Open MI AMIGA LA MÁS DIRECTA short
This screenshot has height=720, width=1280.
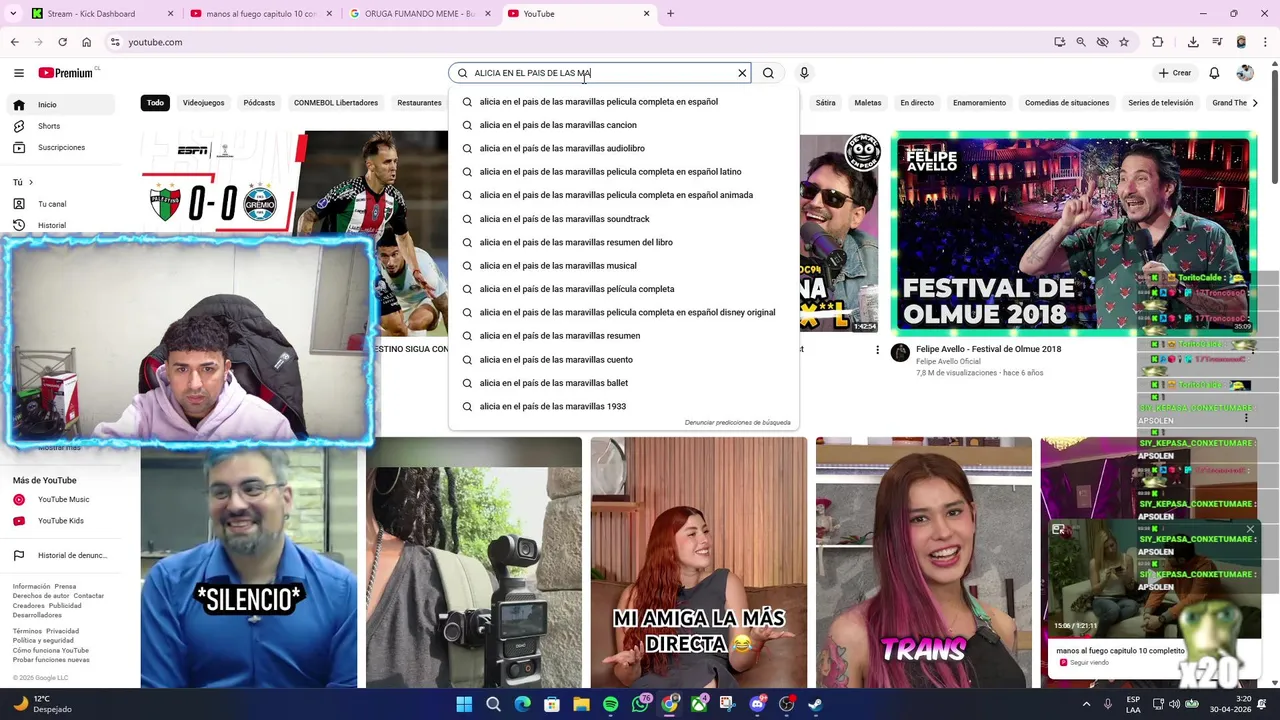coord(698,563)
